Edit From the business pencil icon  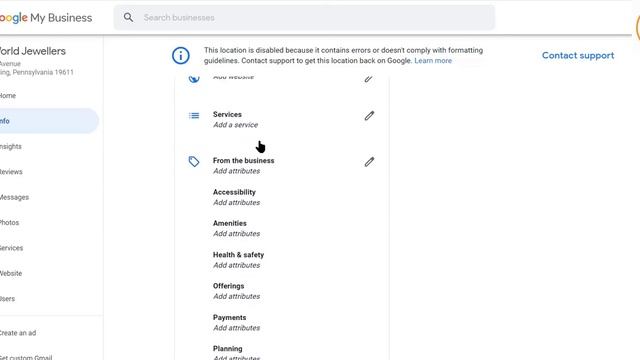369,162
